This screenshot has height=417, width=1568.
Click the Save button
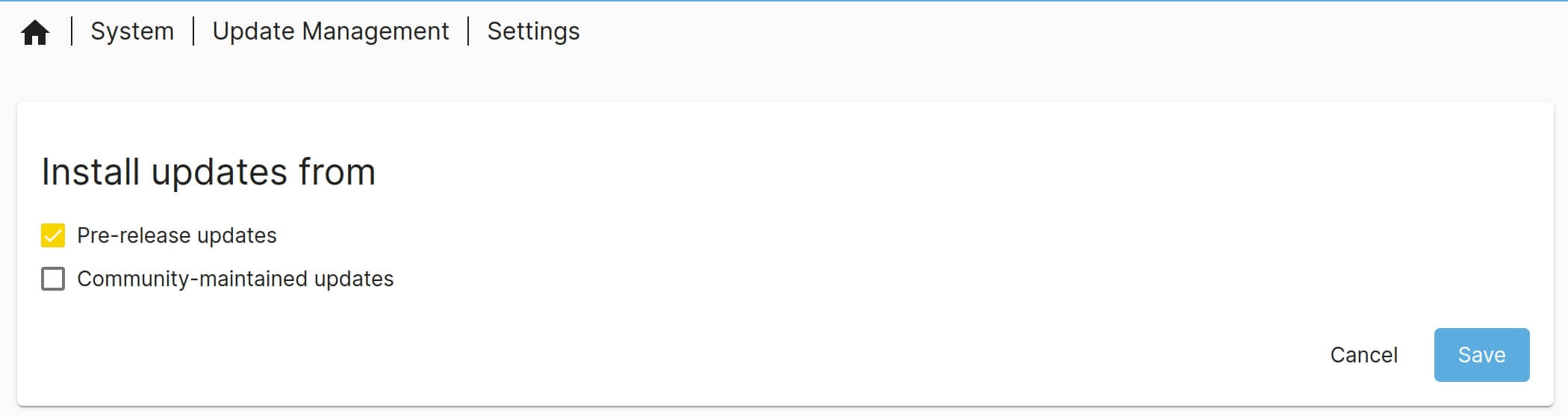pyautogui.click(x=1481, y=355)
